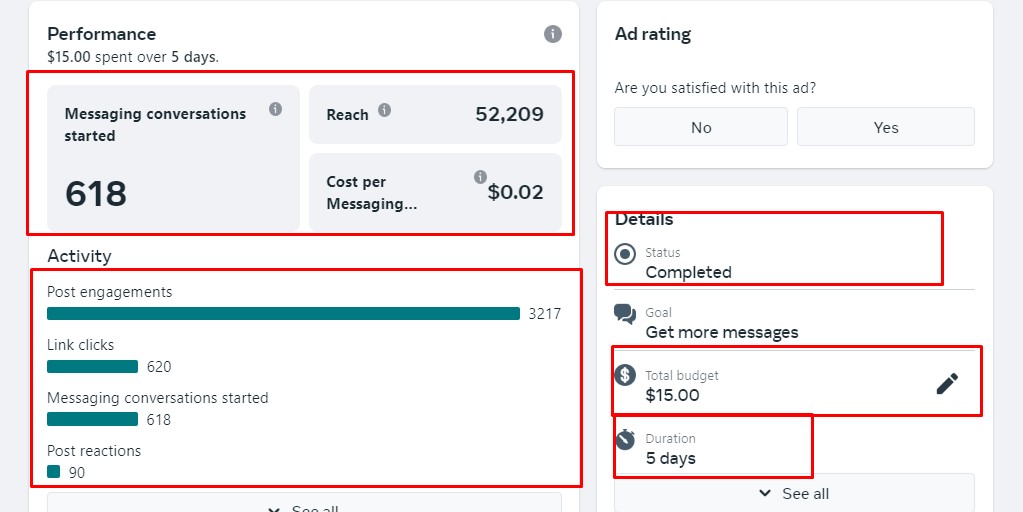Open info for Messaging conversations started
This screenshot has height=512, width=1023.
[275, 109]
